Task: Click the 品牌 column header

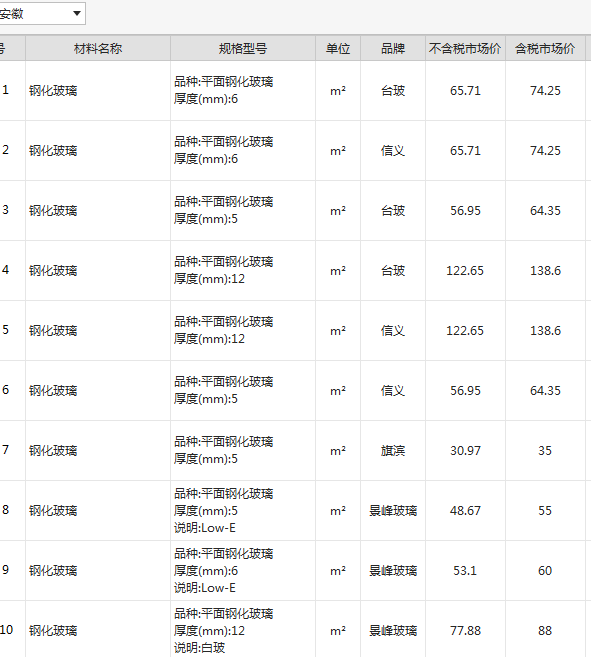Action: (393, 49)
